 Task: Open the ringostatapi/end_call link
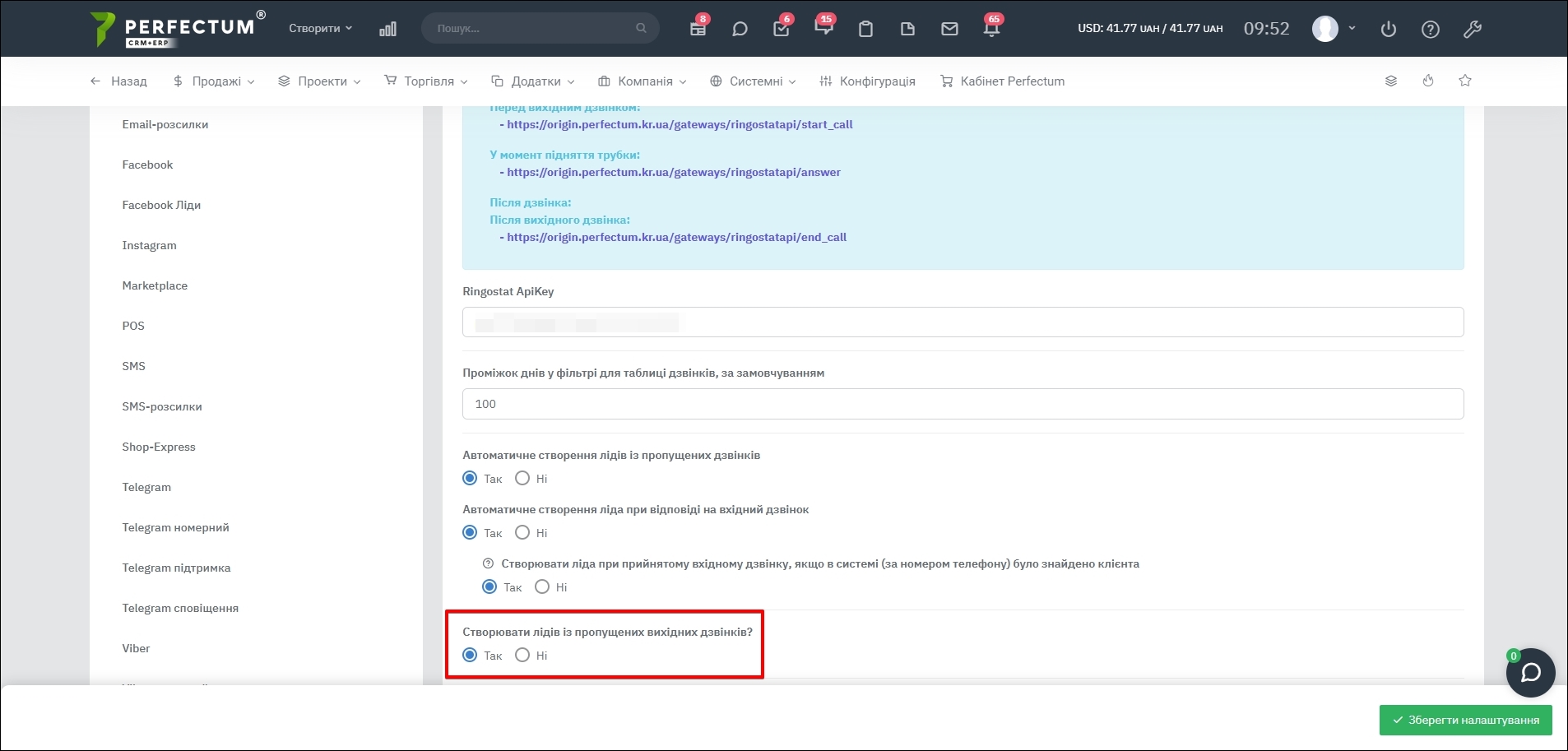pos(676,237)
